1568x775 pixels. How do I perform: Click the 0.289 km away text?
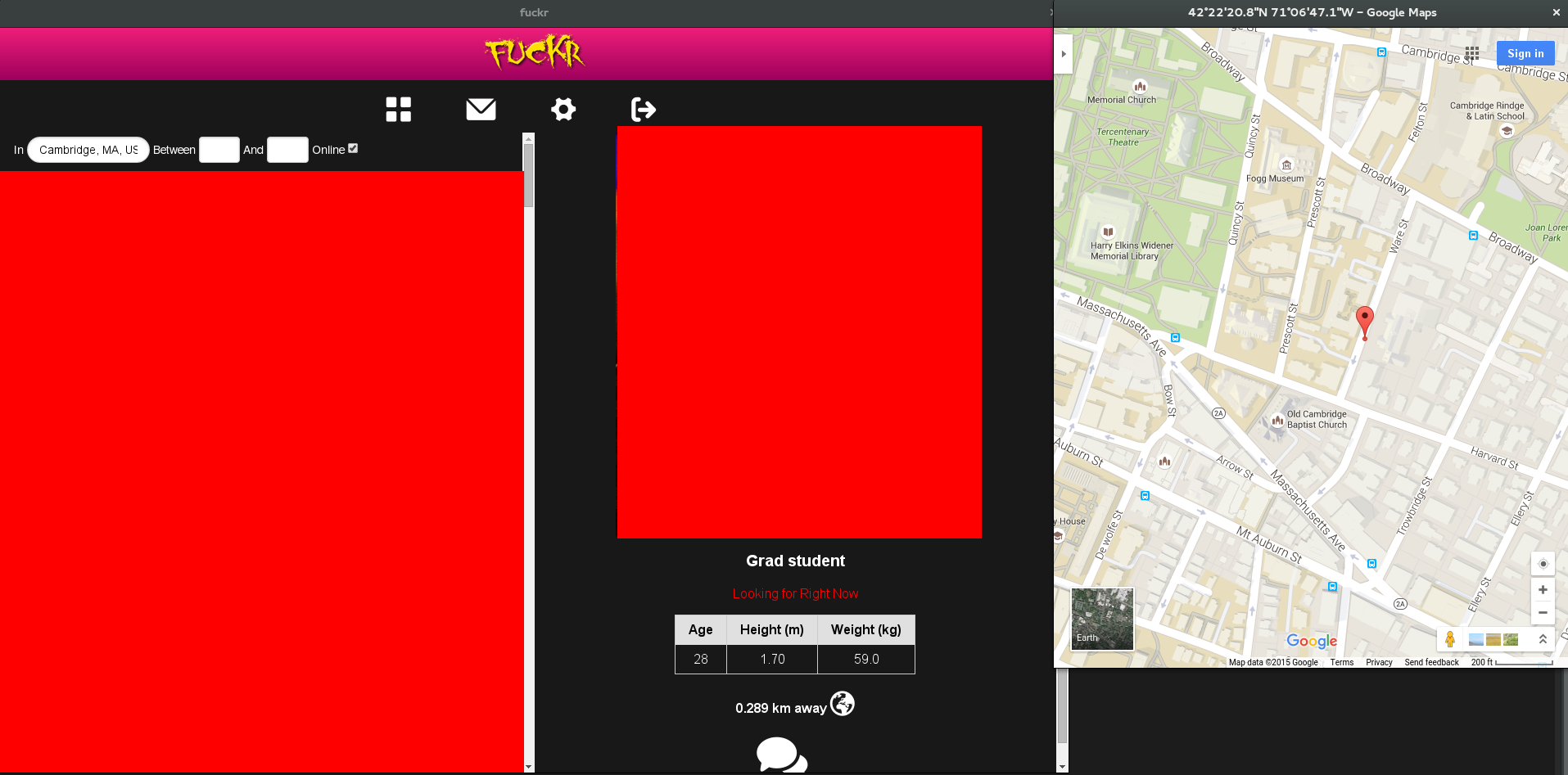(780, 708)
